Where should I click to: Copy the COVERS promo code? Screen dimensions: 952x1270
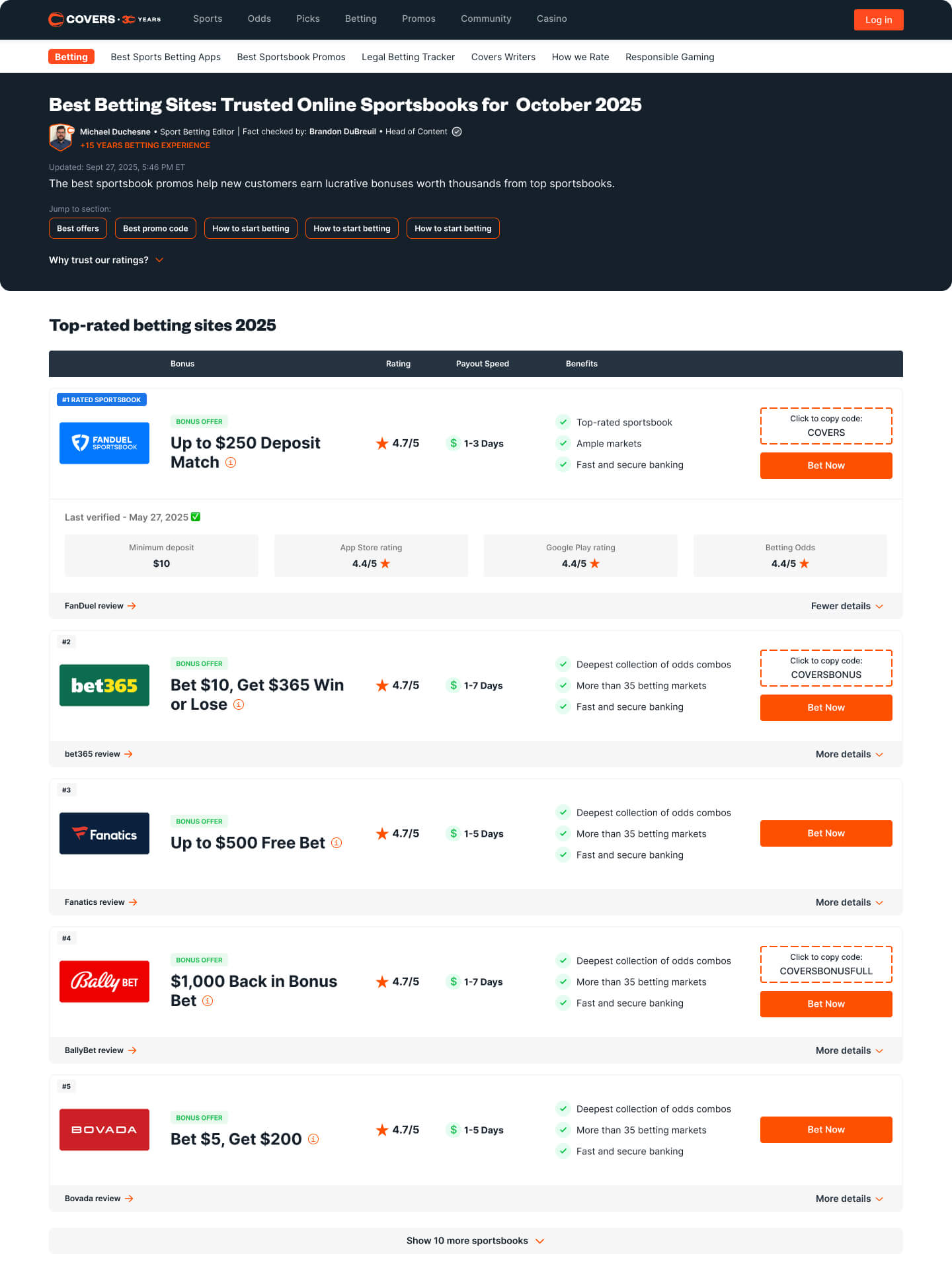coord(826,426)
